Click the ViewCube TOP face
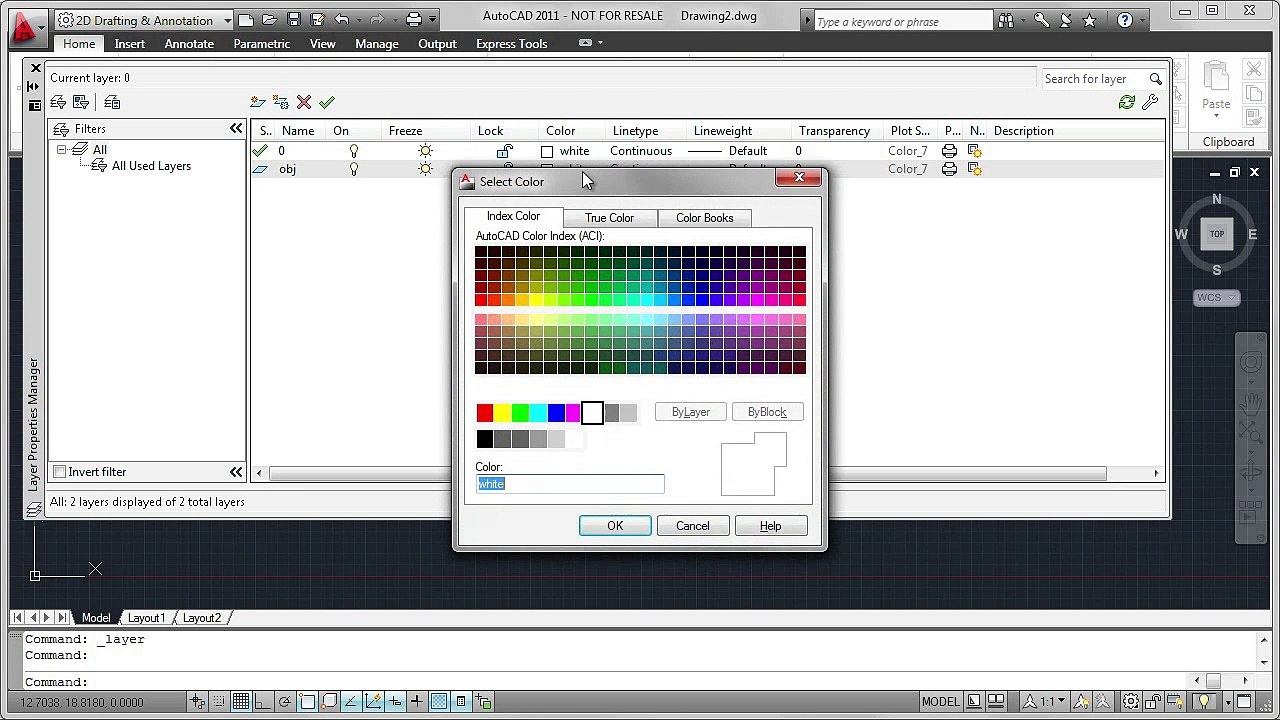This screenshot has height=720, width=1280. (1217, 234)
